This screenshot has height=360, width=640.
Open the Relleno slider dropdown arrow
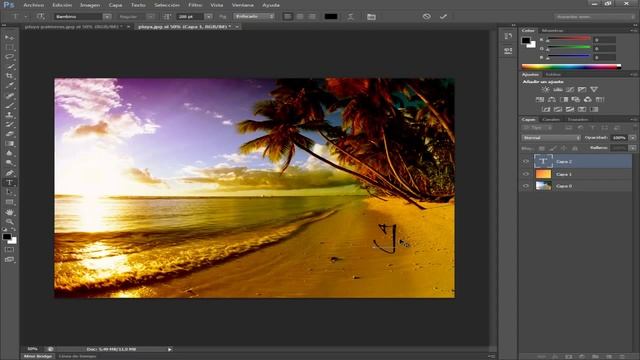[632, 148]
